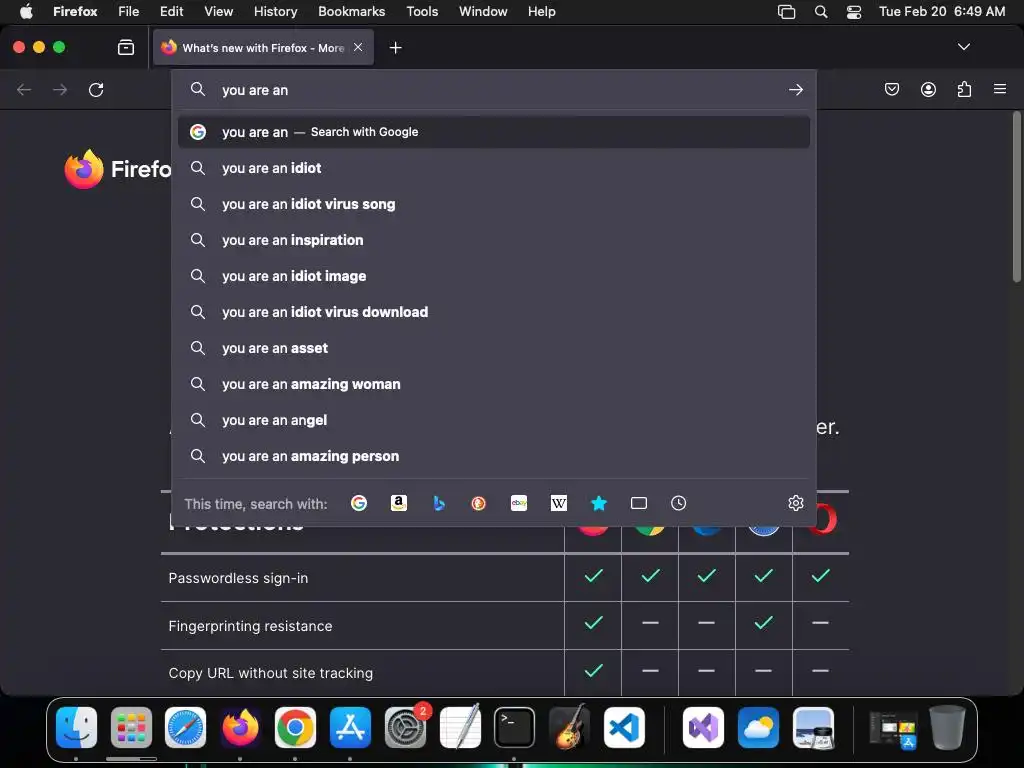This screenshot has width=1024, height=768.
Task: Open Firefox application hamburger menu
Action: 1000,89
